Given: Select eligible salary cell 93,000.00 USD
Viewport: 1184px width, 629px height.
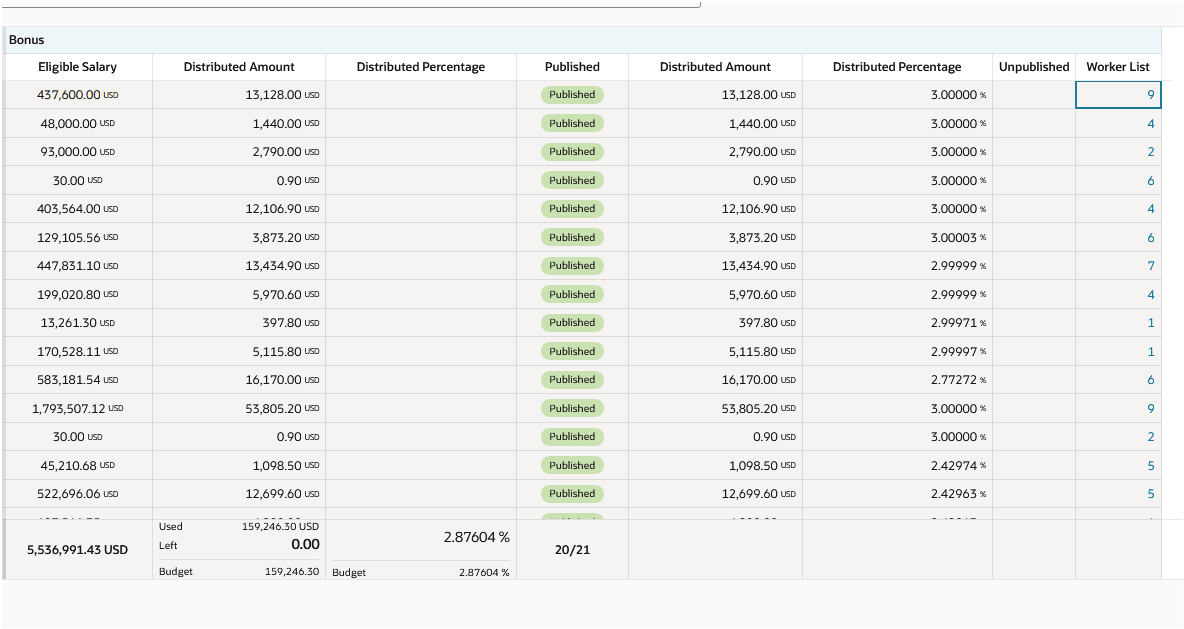Looking at the screenshot, I should click(x=78, y=152).
